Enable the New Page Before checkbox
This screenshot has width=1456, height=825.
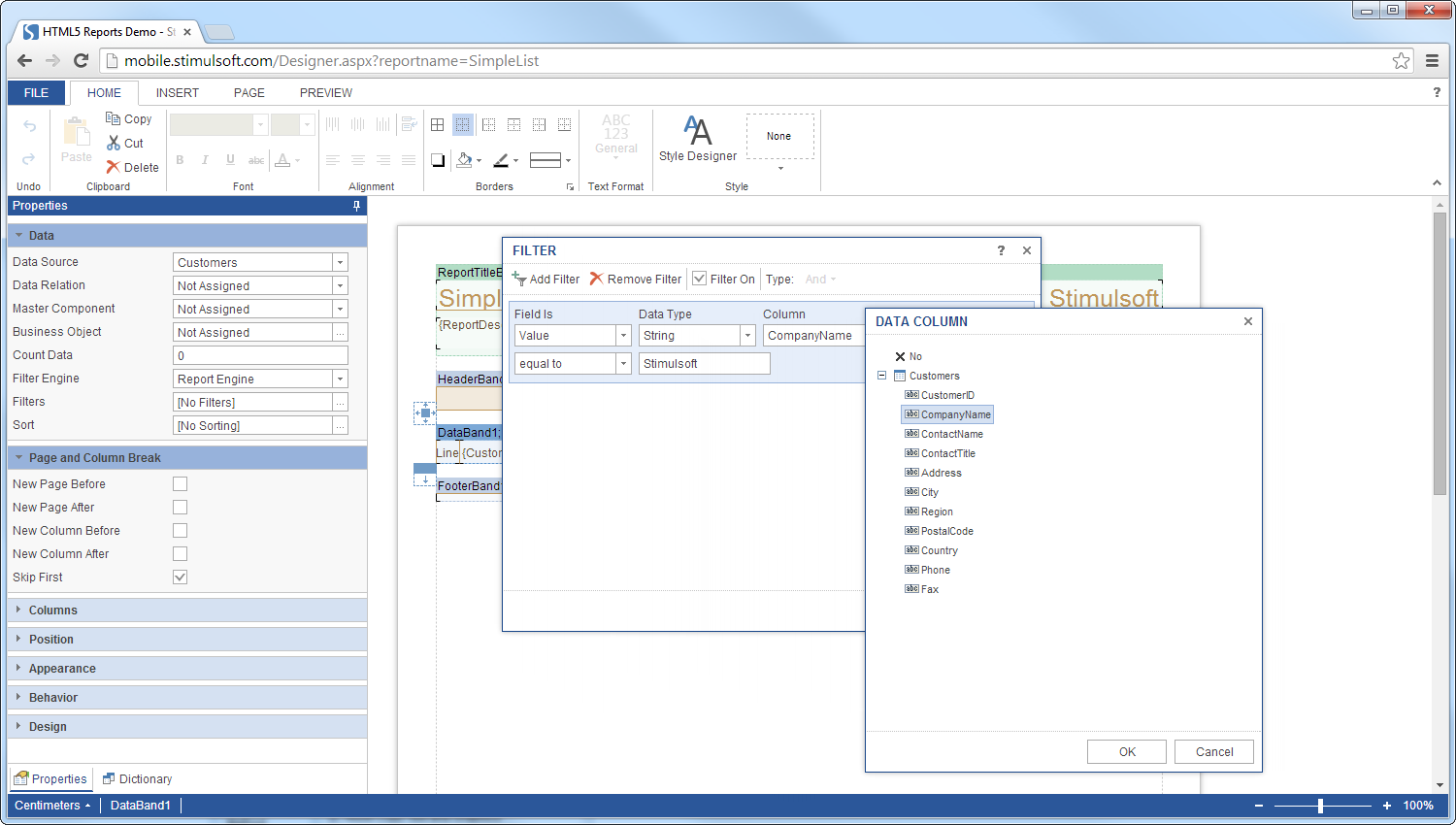[180, 483]
